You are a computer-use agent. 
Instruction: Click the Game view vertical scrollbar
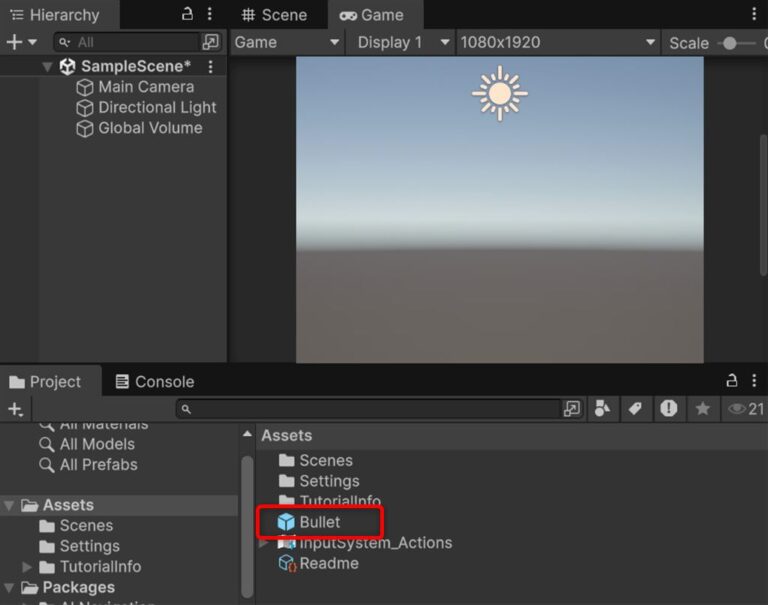pos(763,205)
